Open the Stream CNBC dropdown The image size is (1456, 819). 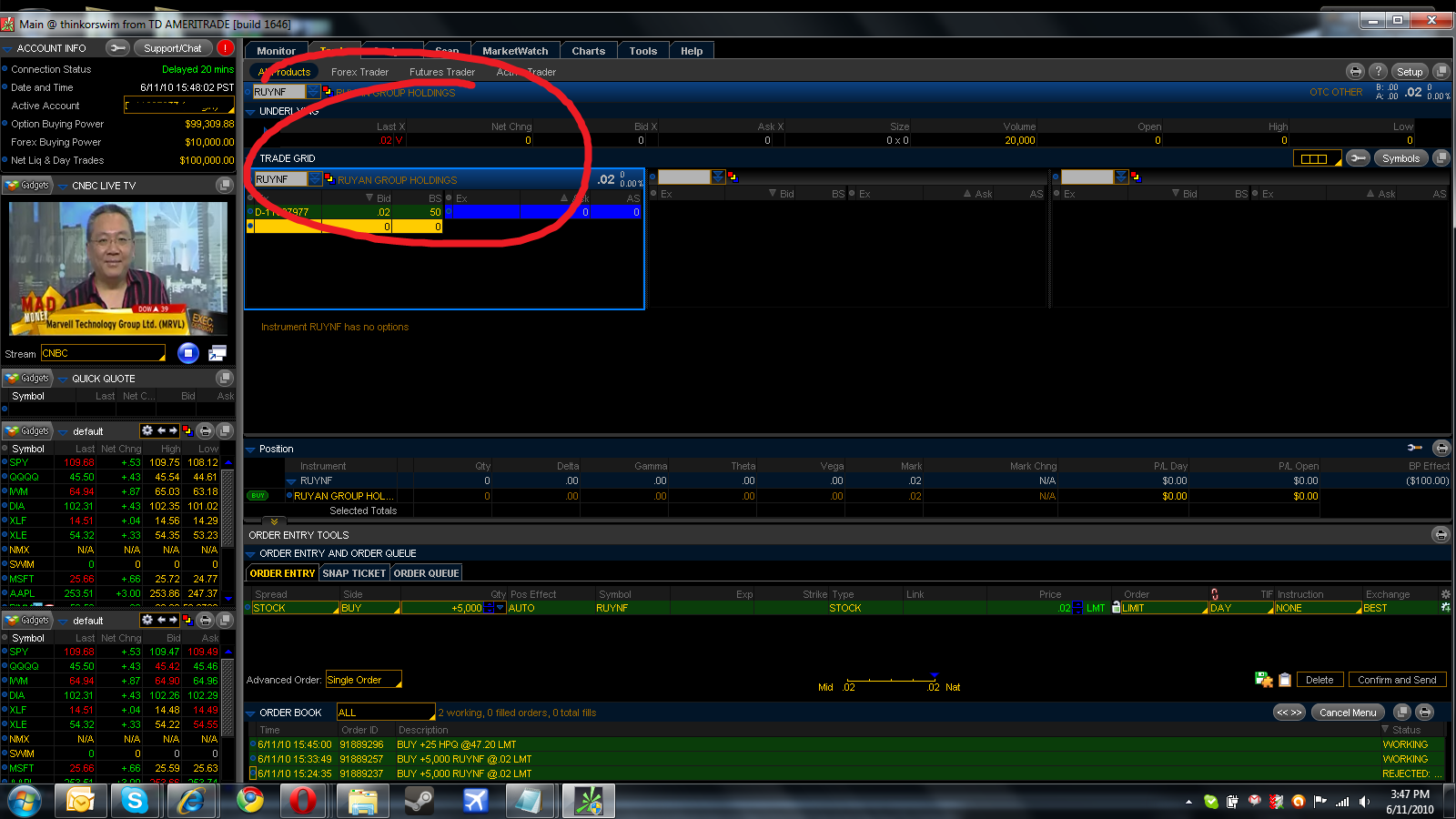pos(103,353)
